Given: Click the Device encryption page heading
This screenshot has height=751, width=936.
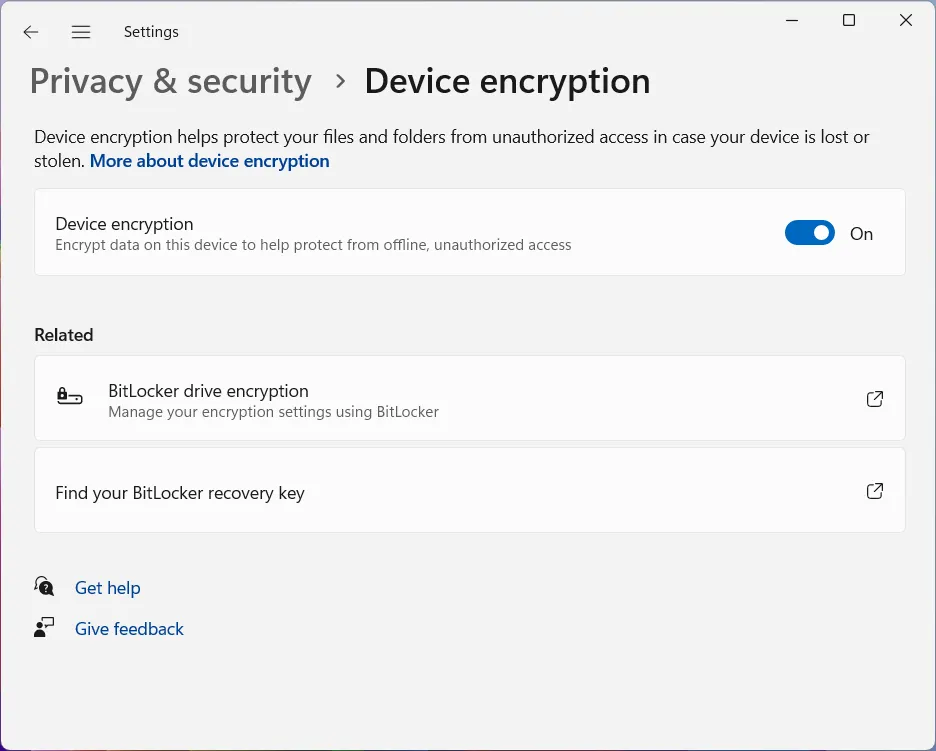Looking at the screenshot, I should click(507, 81).
